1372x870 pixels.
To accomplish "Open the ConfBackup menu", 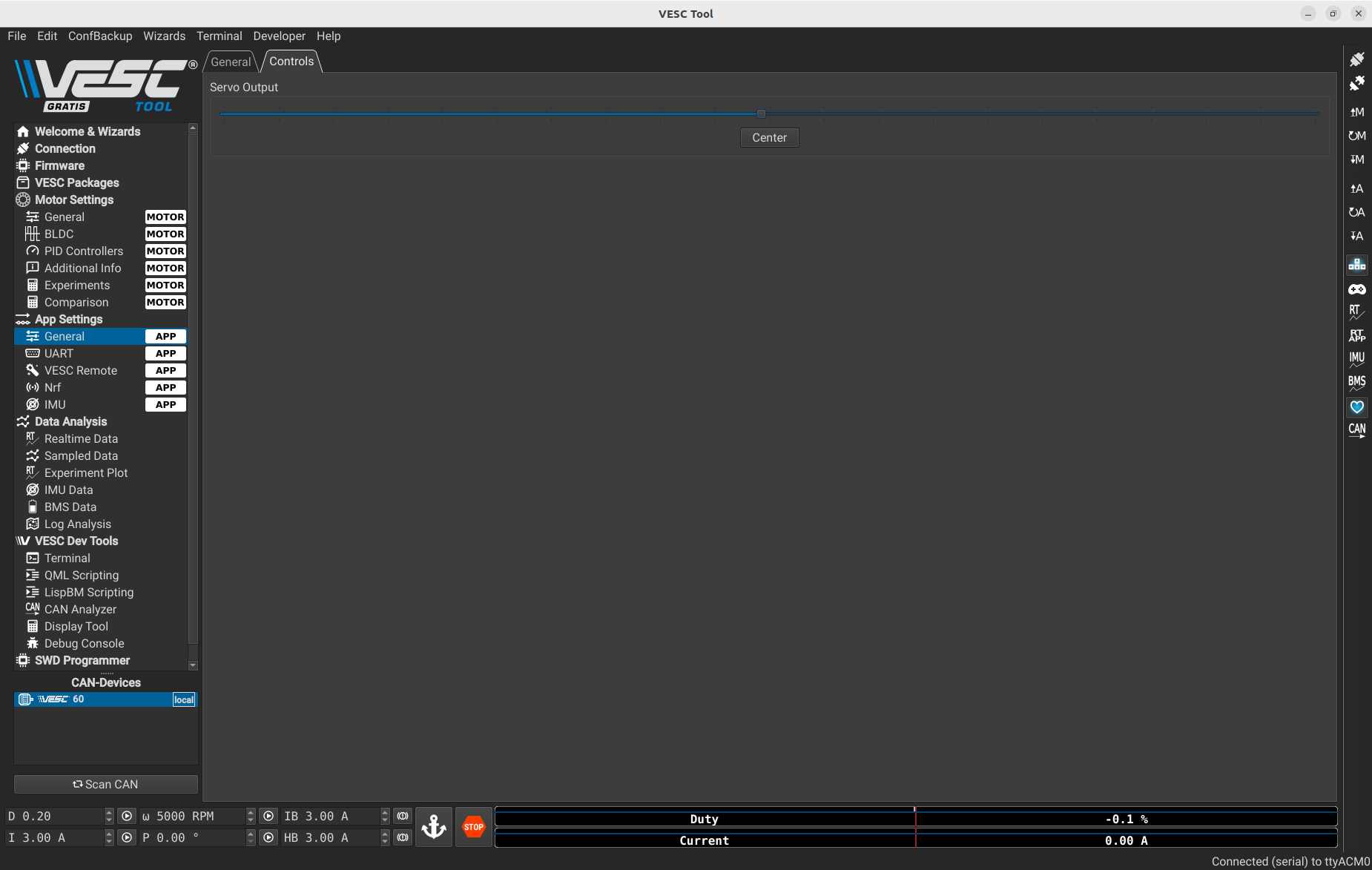I will point(100,36).
